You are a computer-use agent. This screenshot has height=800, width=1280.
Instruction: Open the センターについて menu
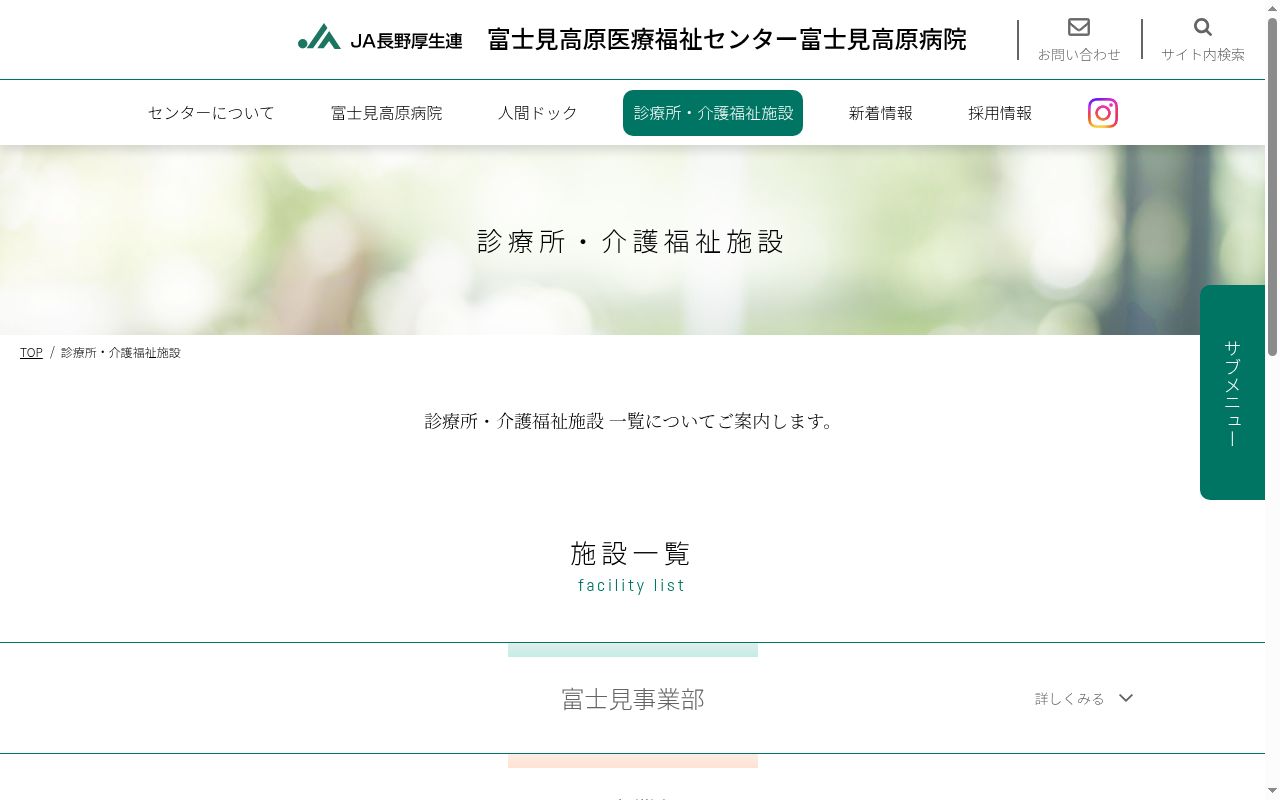pyautogui.click(x=211, y=113)
